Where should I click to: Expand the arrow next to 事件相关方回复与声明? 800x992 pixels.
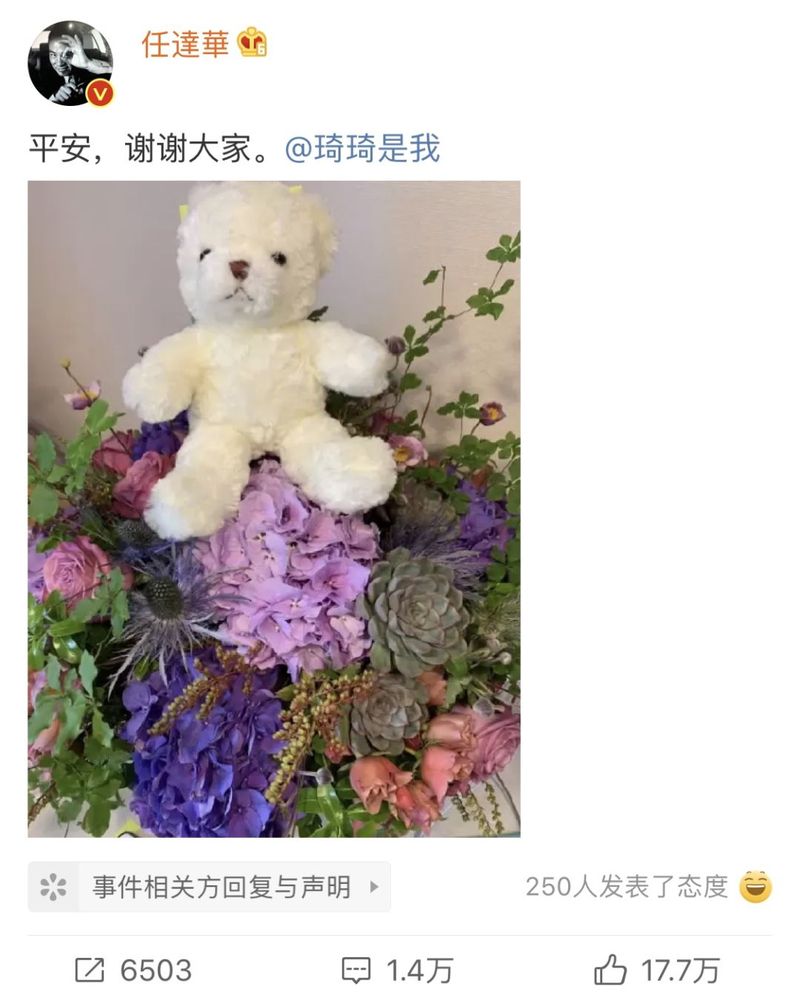(x=374, y=887)
